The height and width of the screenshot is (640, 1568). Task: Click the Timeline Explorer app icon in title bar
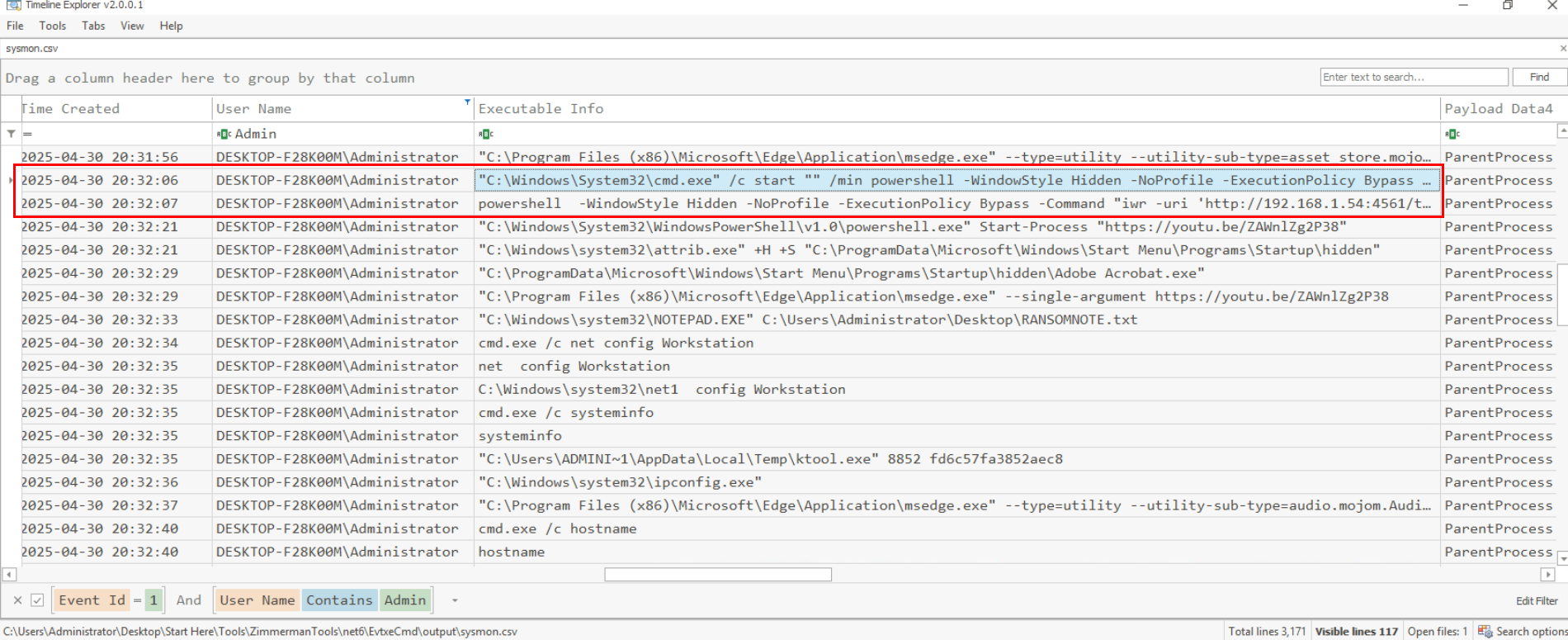13,5
